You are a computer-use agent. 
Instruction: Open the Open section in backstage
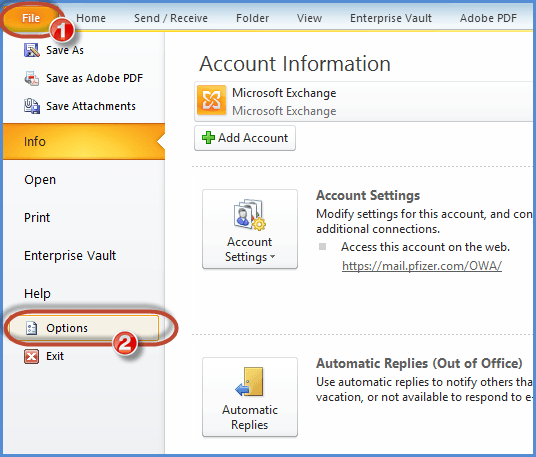40,180
